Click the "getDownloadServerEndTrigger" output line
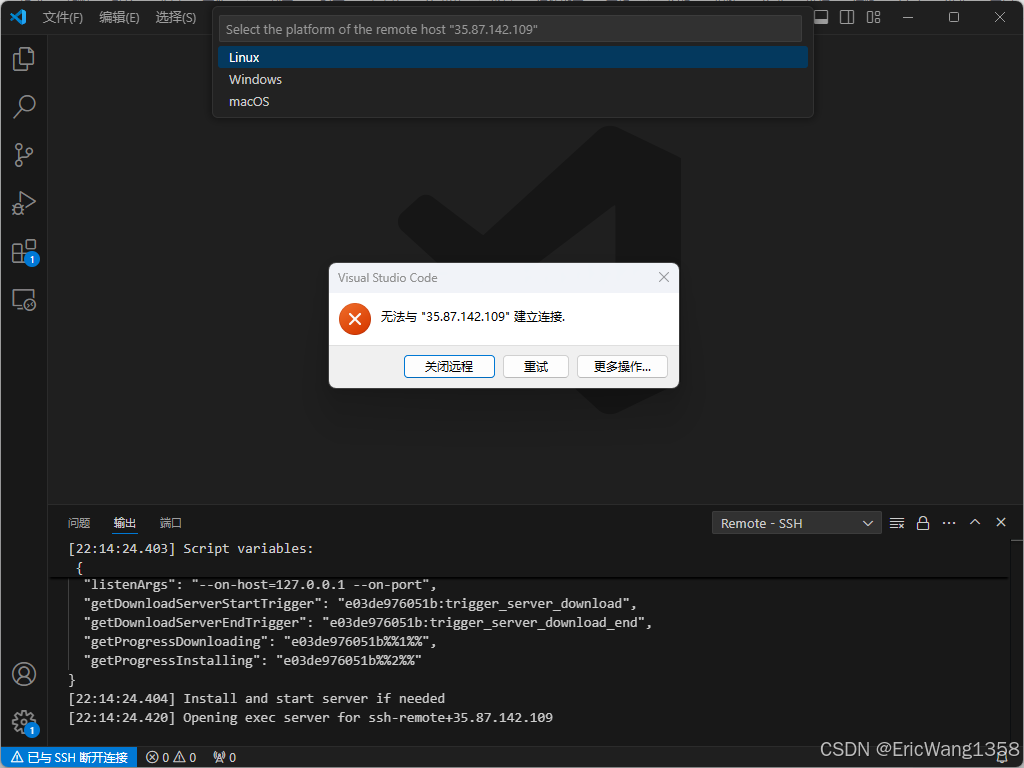Screen dimensions: 1024x768 click(x=368, y=622)
